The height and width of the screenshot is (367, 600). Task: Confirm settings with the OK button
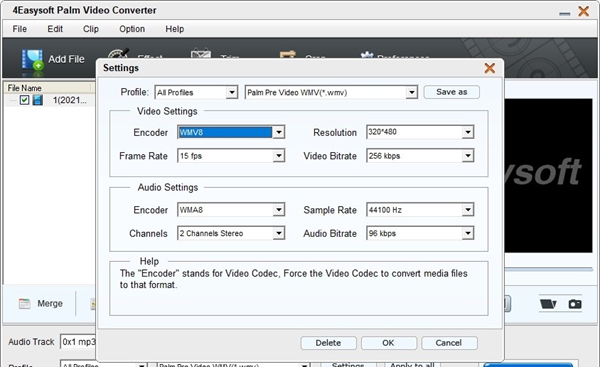coord(388,343)
